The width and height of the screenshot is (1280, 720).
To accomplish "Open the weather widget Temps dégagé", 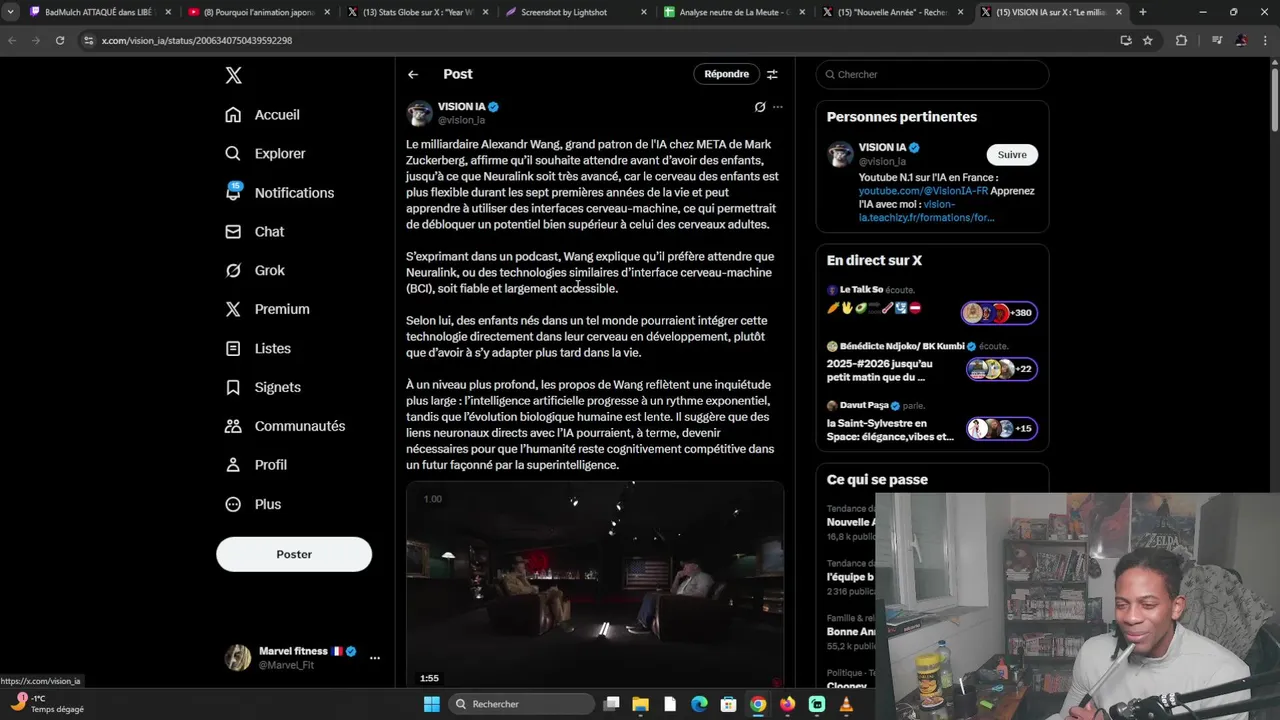I will (x=47, y=704).
